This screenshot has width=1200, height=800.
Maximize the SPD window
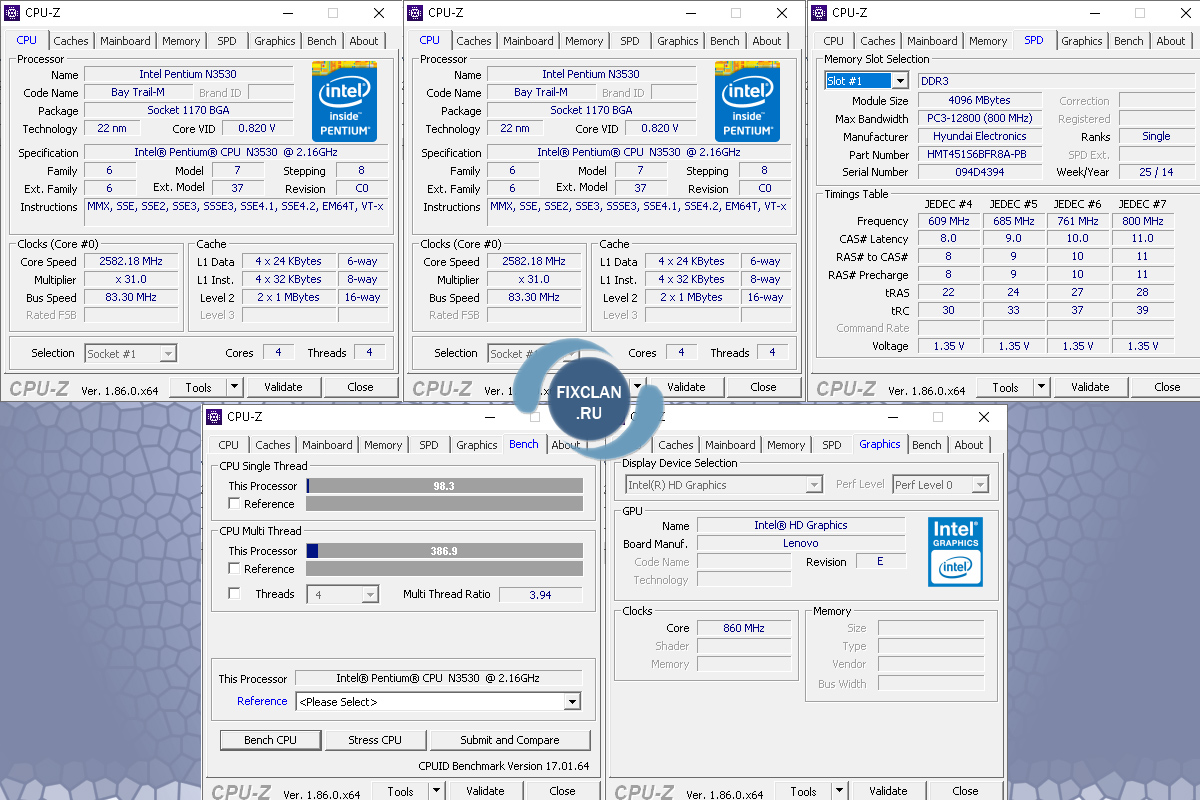[x=1139, y=13]
